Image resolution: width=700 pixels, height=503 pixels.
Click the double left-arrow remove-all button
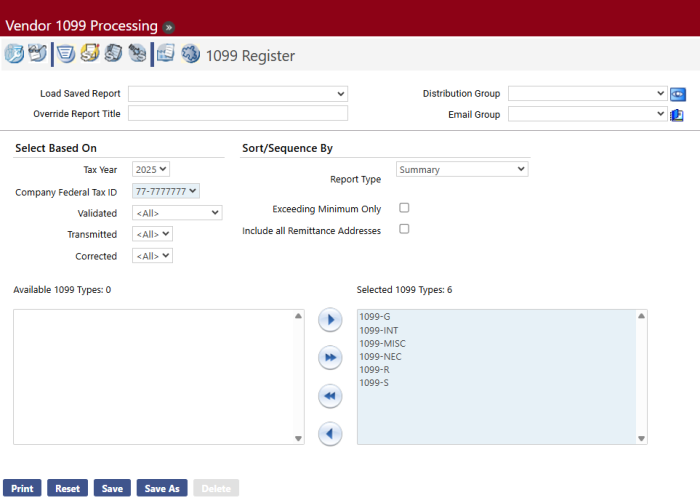click(x=330, y=396)
